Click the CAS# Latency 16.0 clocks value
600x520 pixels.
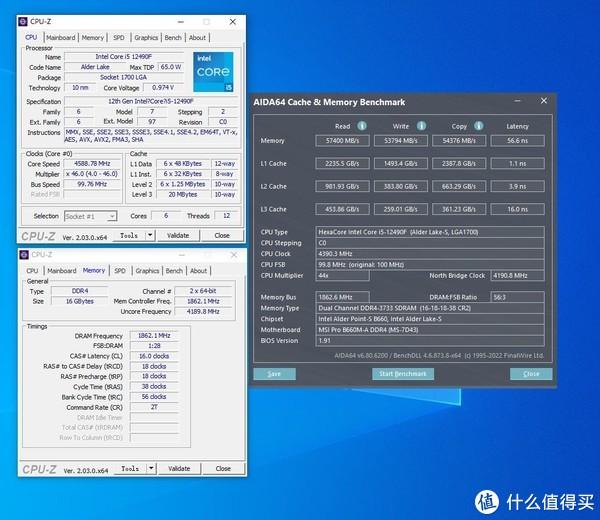pos(154,356)
